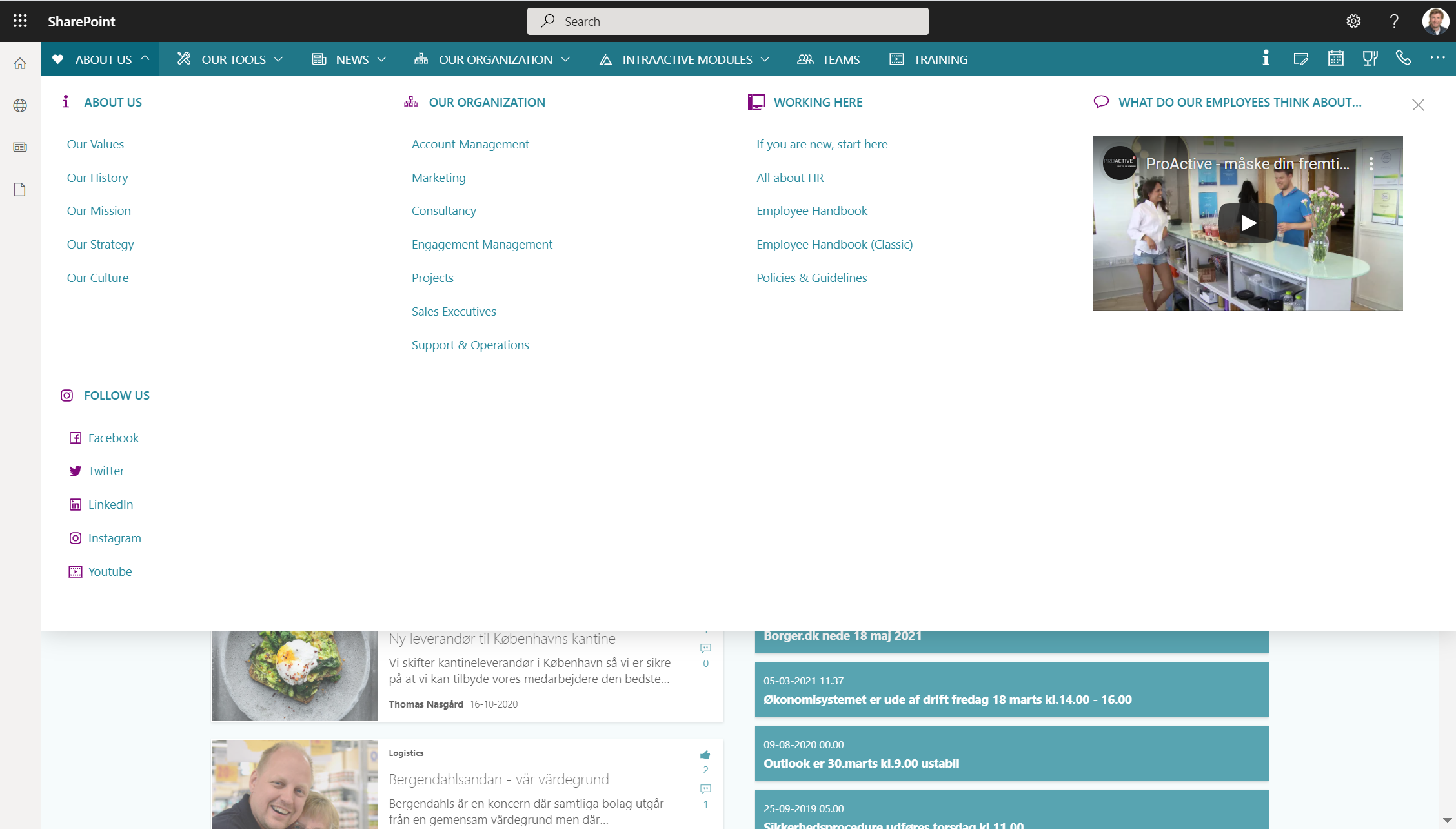This screenshot has height=829, width=1456.
Task: Click the canteen food and drink icon
Action: point(1370,59)
